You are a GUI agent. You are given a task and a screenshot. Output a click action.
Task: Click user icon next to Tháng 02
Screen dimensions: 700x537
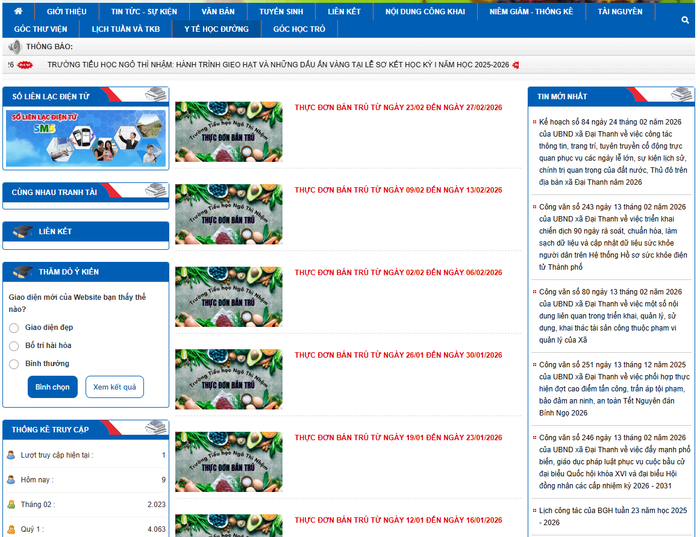(x=11, y=504)
